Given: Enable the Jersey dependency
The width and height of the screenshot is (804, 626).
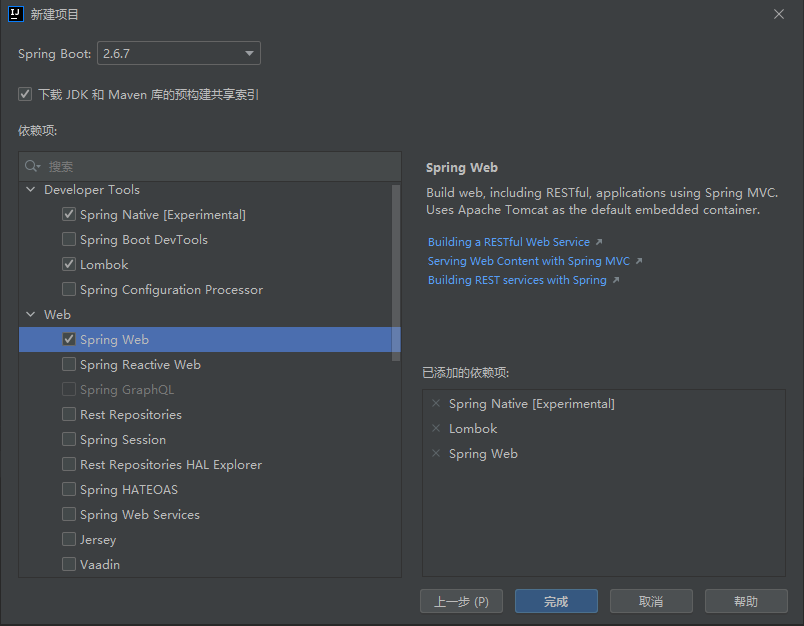Looking at the screenshot, I should [69, 539].
